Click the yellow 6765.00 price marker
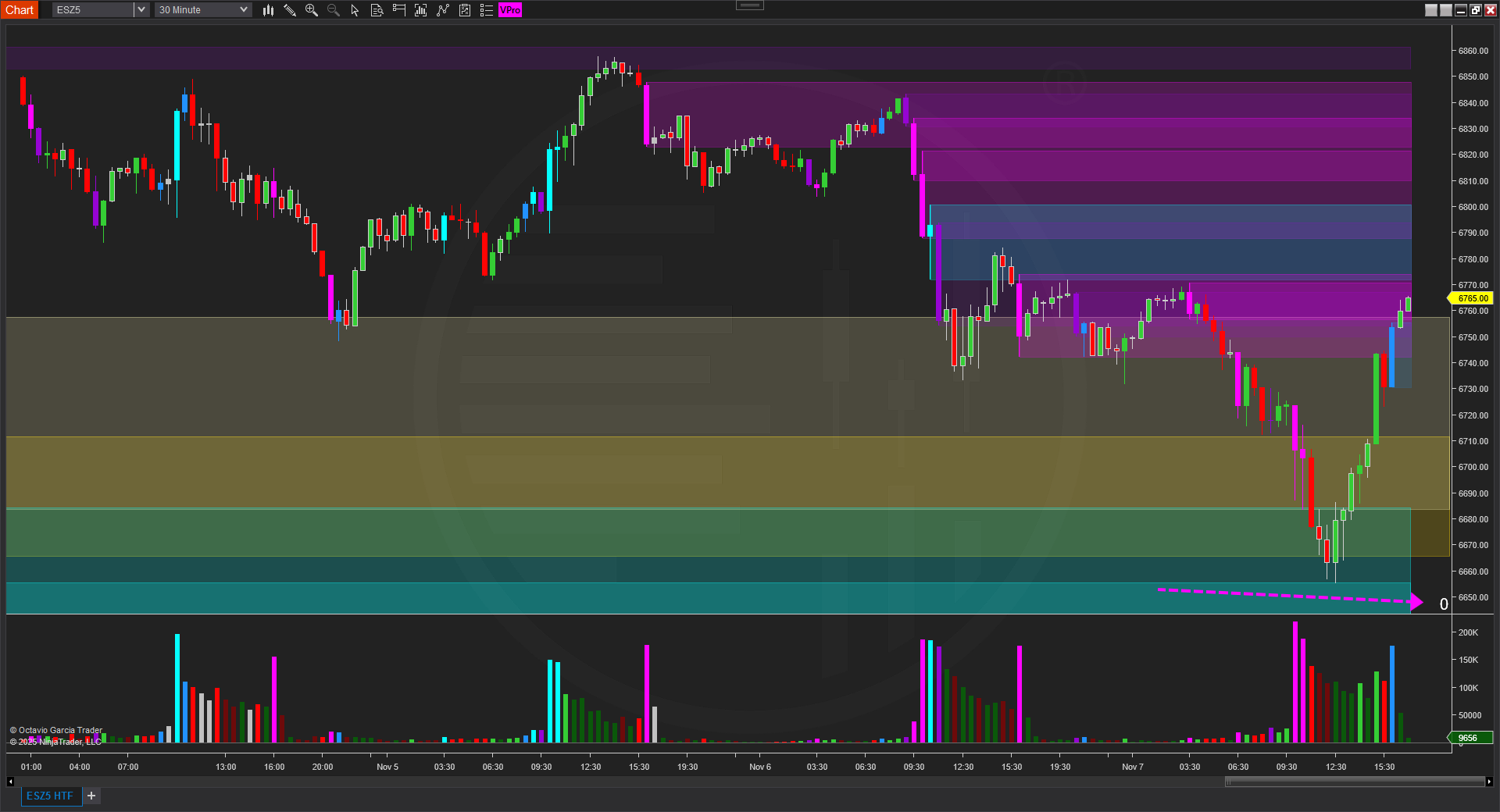 (1472, 298)
